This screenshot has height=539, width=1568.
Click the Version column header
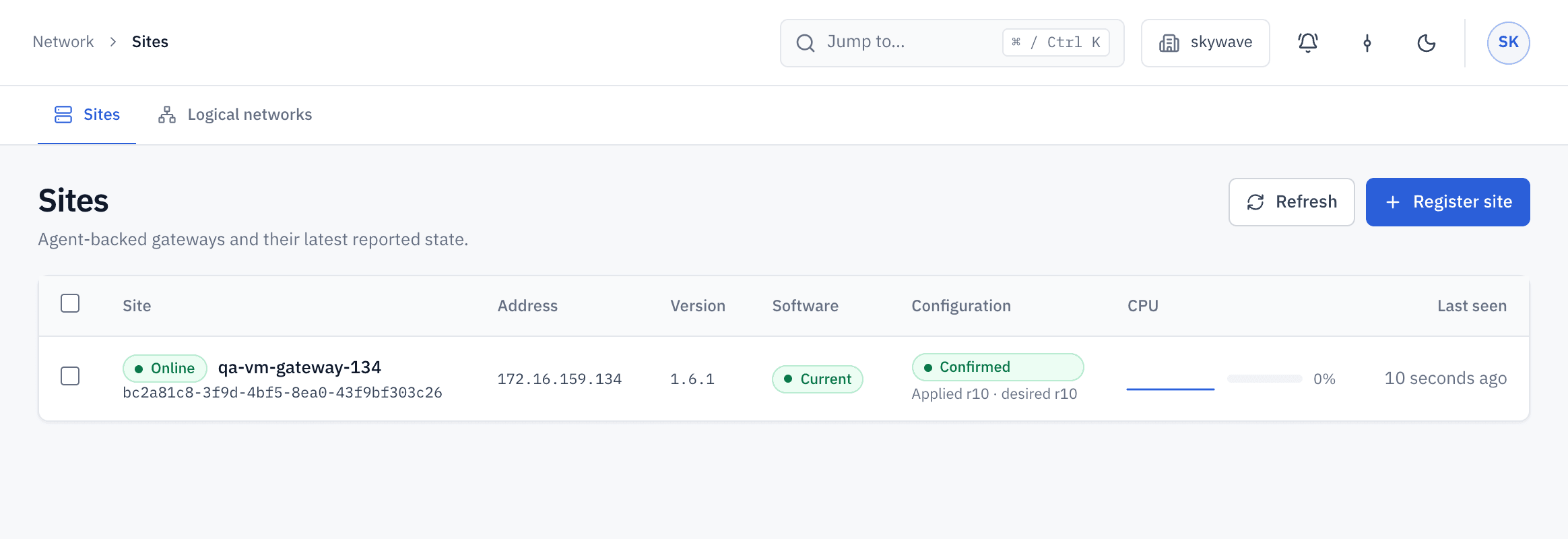tap(698, 306)
